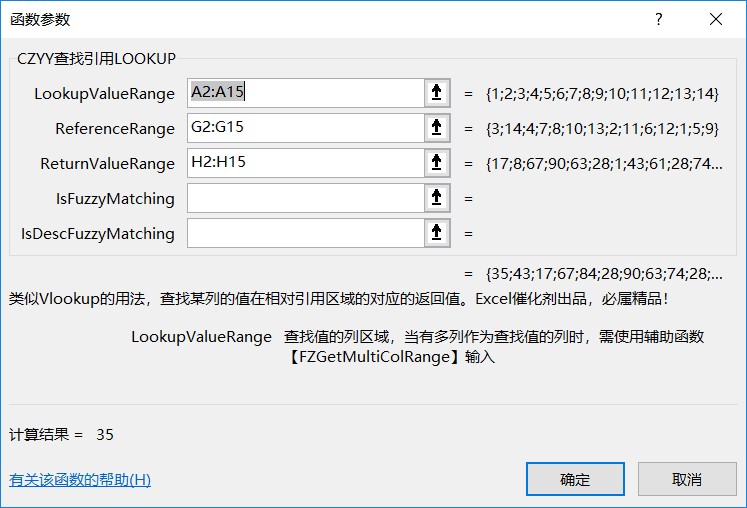Image resolution: width=747 pixels, height=508 pixels.
Task: Click the 计算结果 value 35
Action: click(x=105, y=435)
